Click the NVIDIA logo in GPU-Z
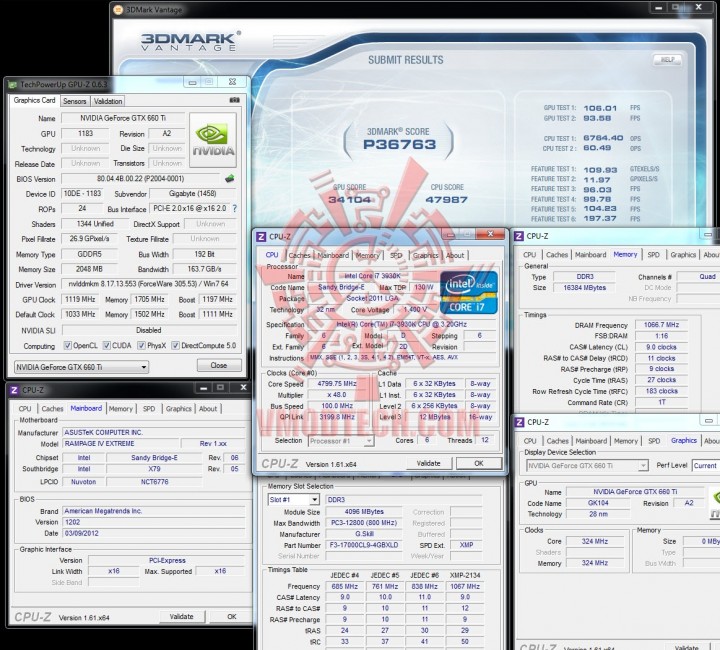This screenshot has width=720, height=650. (213, 140)
